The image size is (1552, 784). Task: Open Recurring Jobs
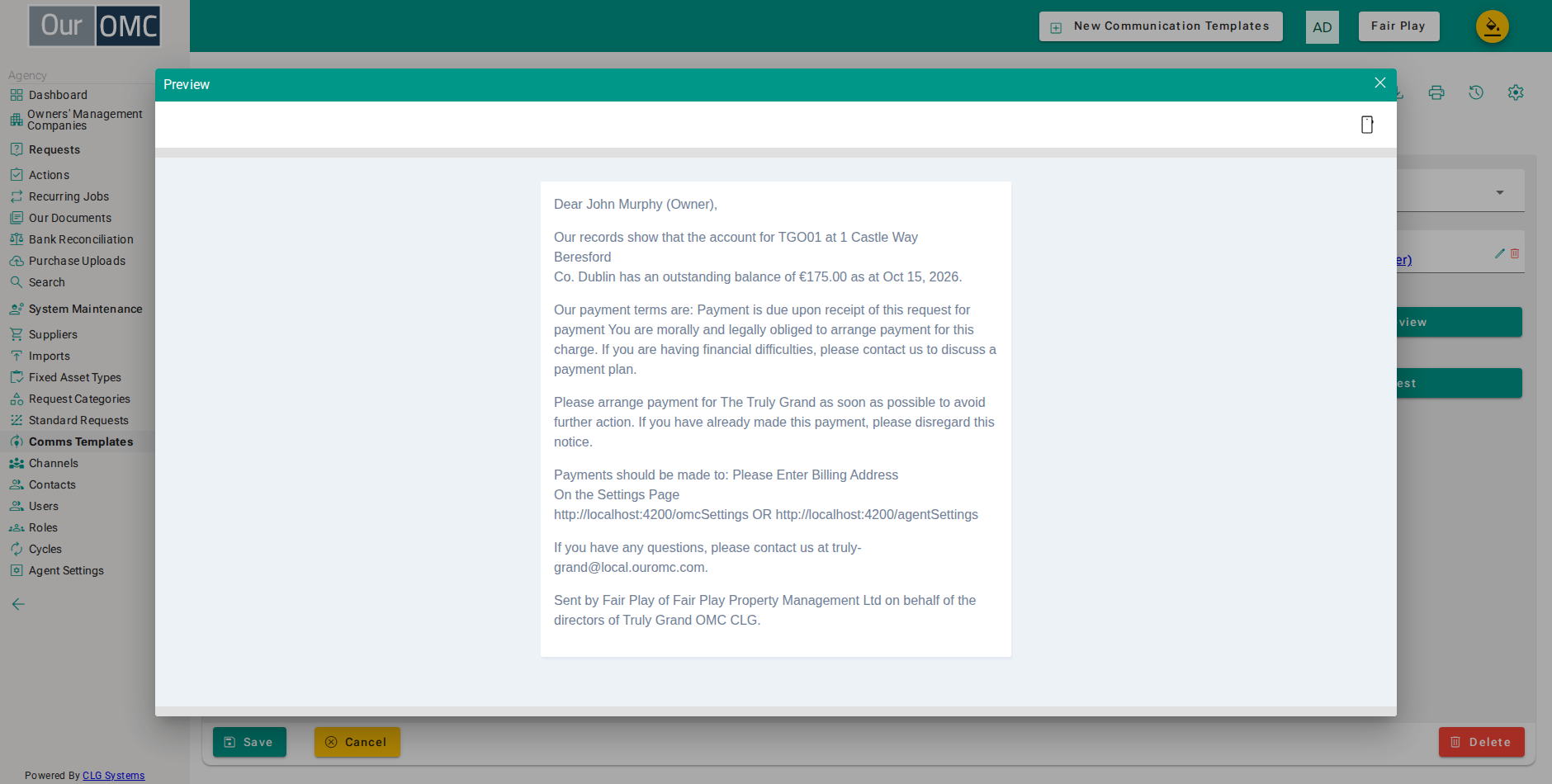[69, 196]
